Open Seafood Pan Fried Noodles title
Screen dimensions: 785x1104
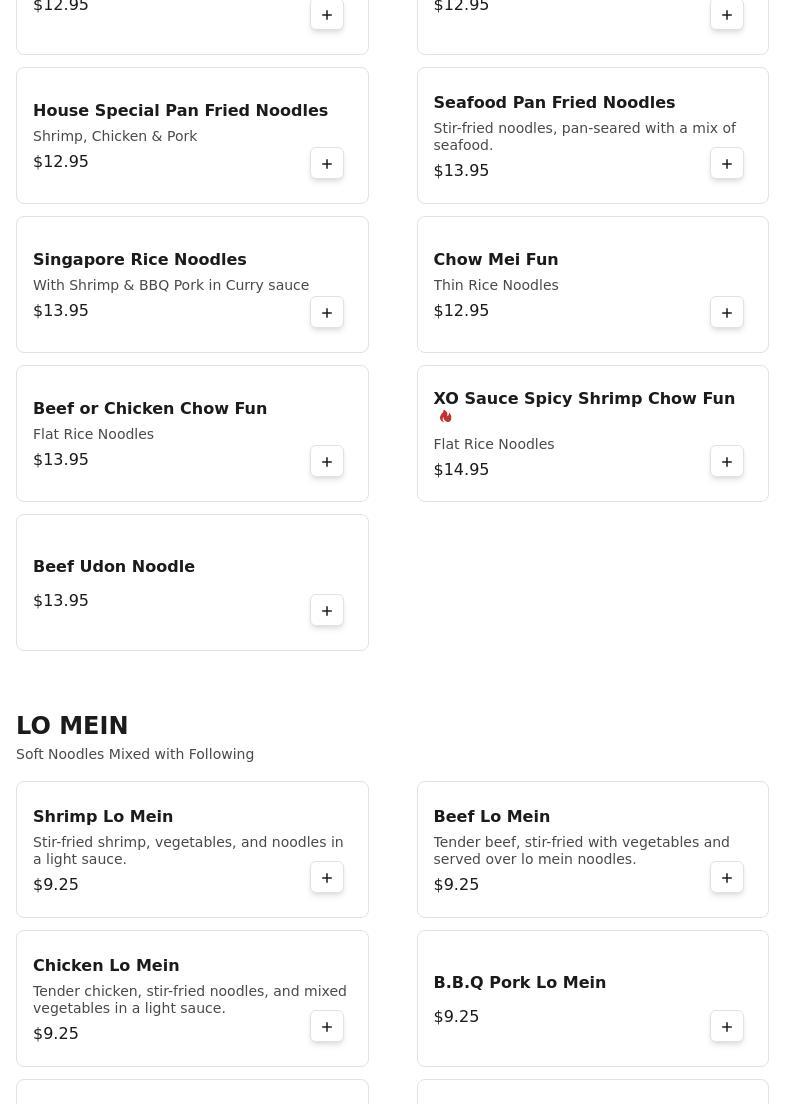coord(554,102)
